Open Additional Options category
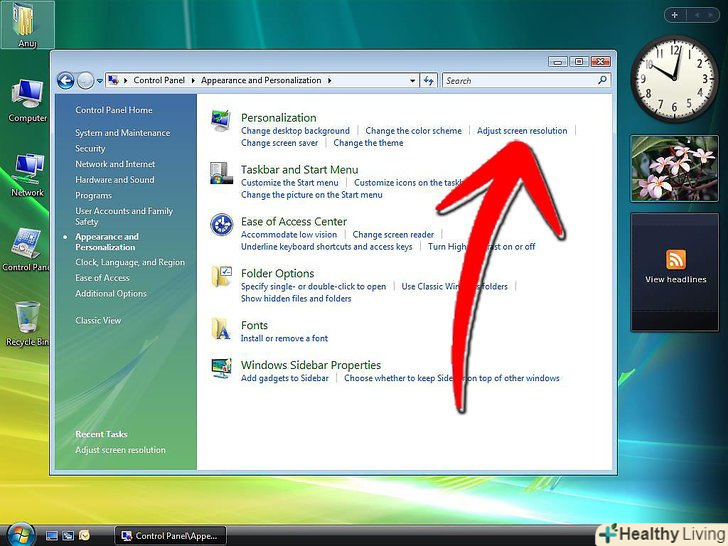This screenshot has height=546, width=728. click(x=110, y=293)
